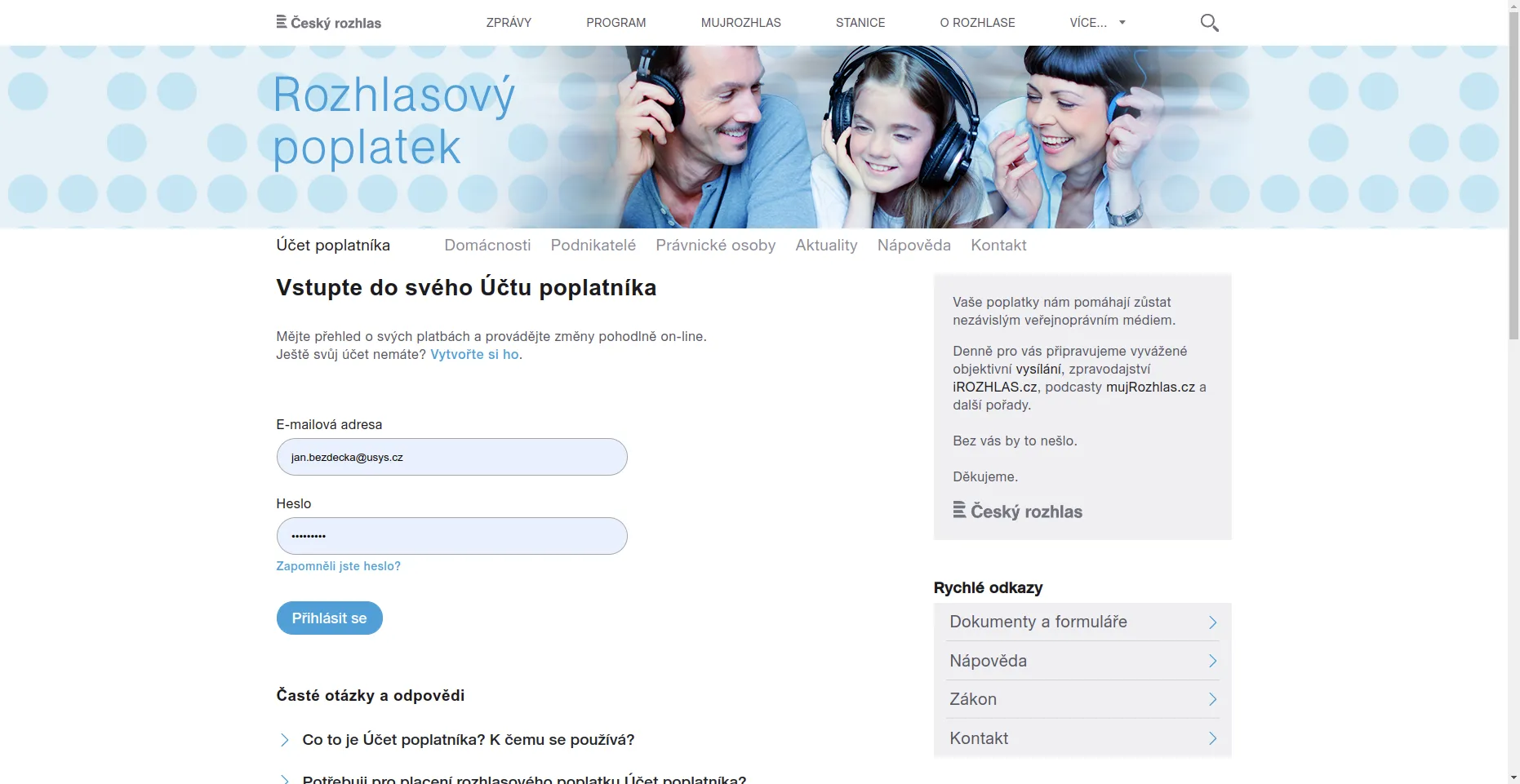
Task: Focus the Heslo password field
Action: click(x=452, y=536)
